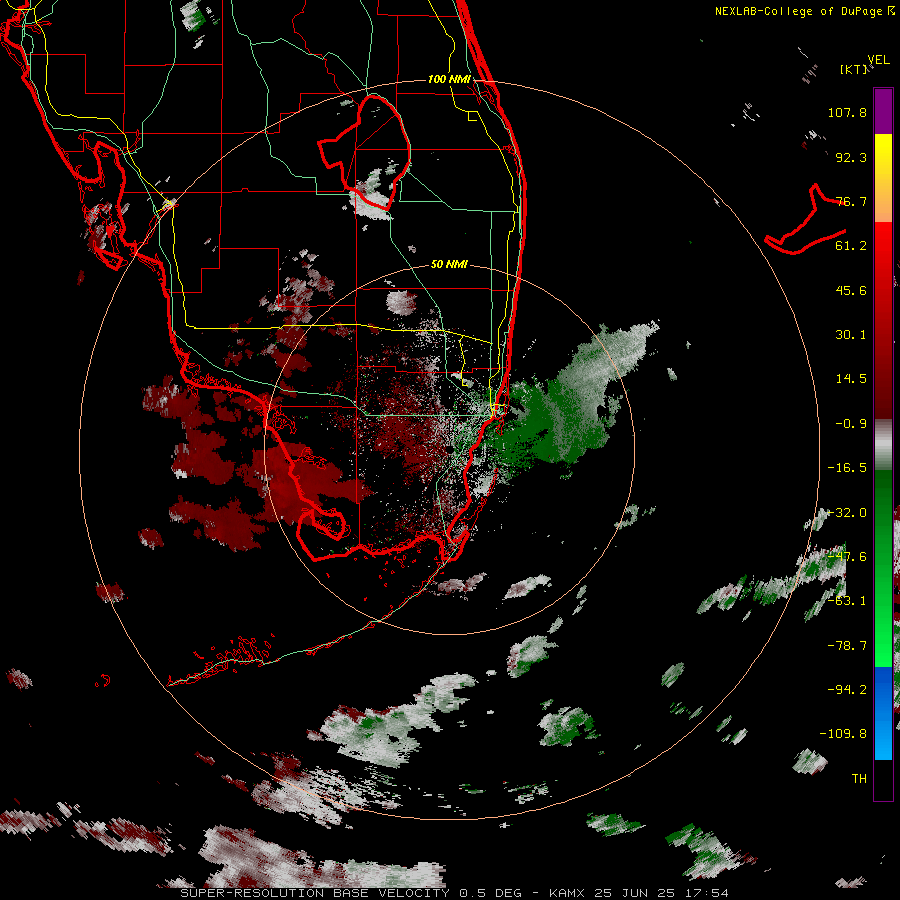Click the [KT] units label
Viewport: 900px width, 900px height.
coord(854,69)
